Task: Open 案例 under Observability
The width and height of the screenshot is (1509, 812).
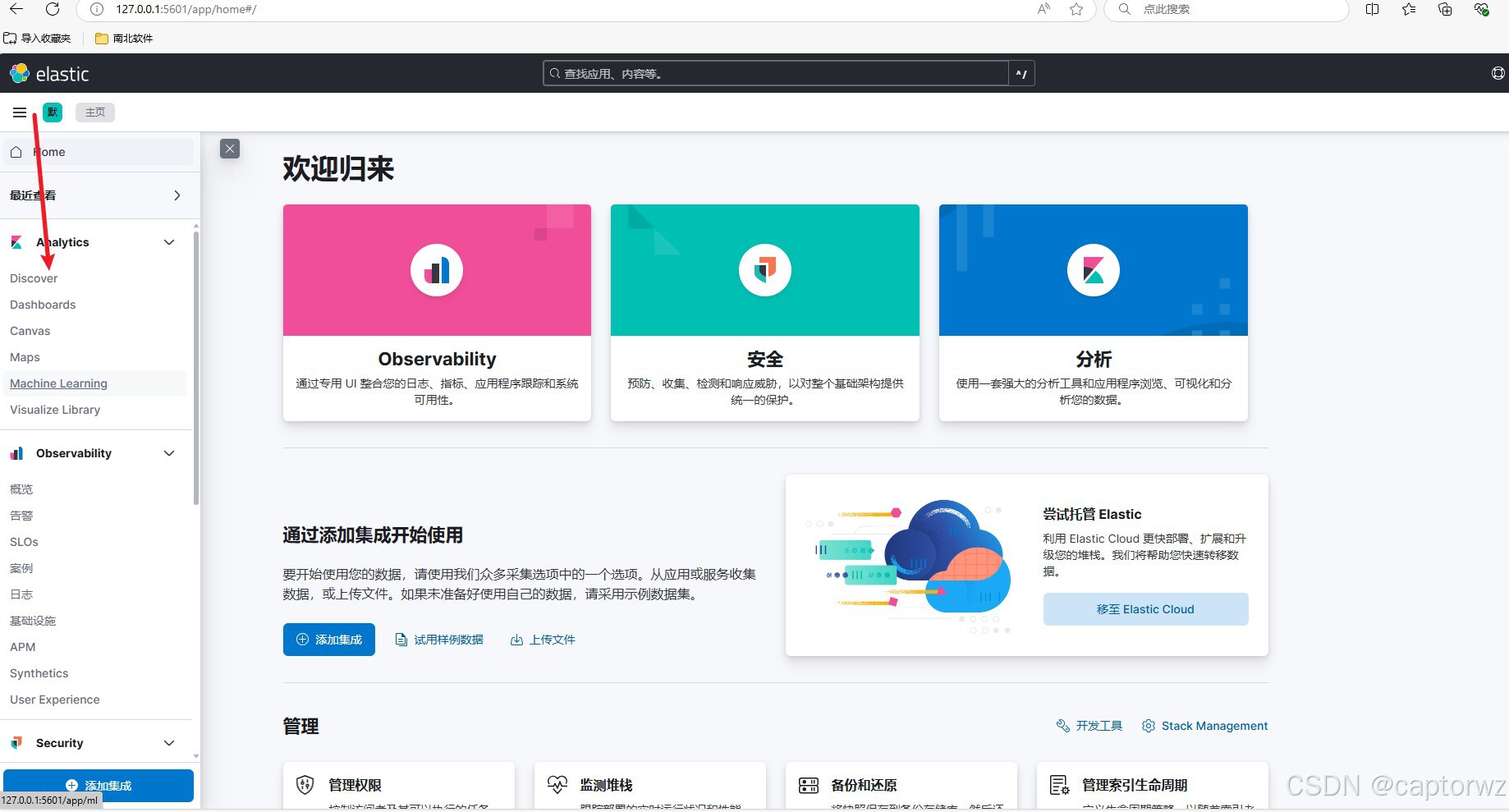Action: (x=21, y=568)
